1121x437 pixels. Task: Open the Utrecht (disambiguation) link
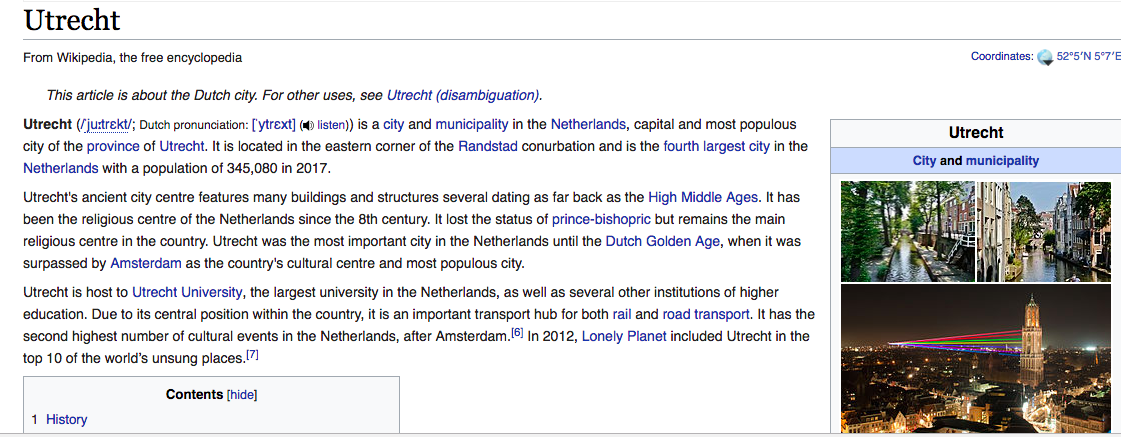(x=463, y=95)
